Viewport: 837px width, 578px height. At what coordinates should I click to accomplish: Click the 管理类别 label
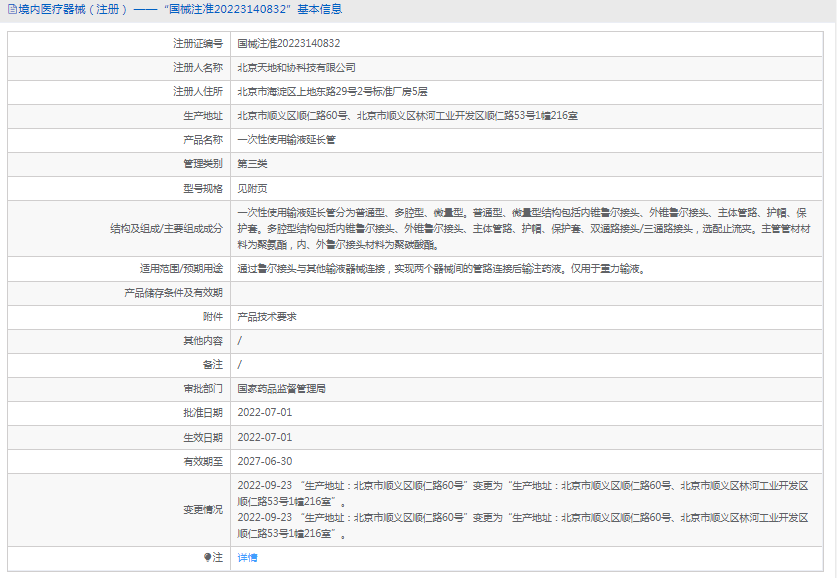(x=203, y=164)
